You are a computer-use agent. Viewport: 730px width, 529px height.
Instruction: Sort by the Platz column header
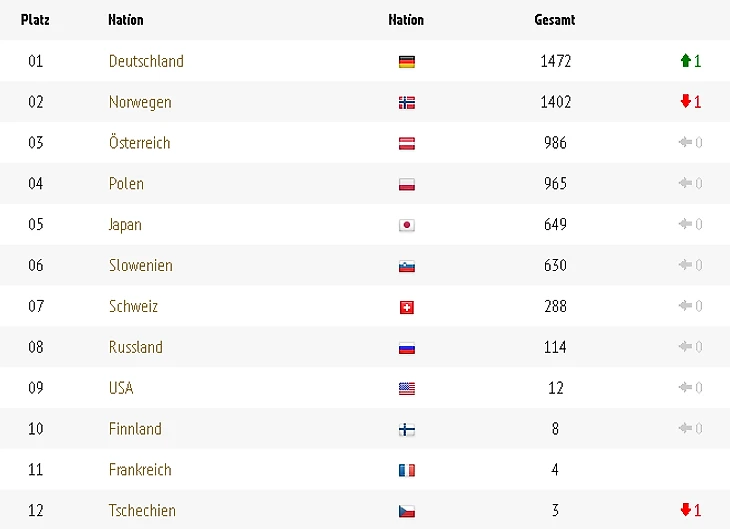coord(35,20)
